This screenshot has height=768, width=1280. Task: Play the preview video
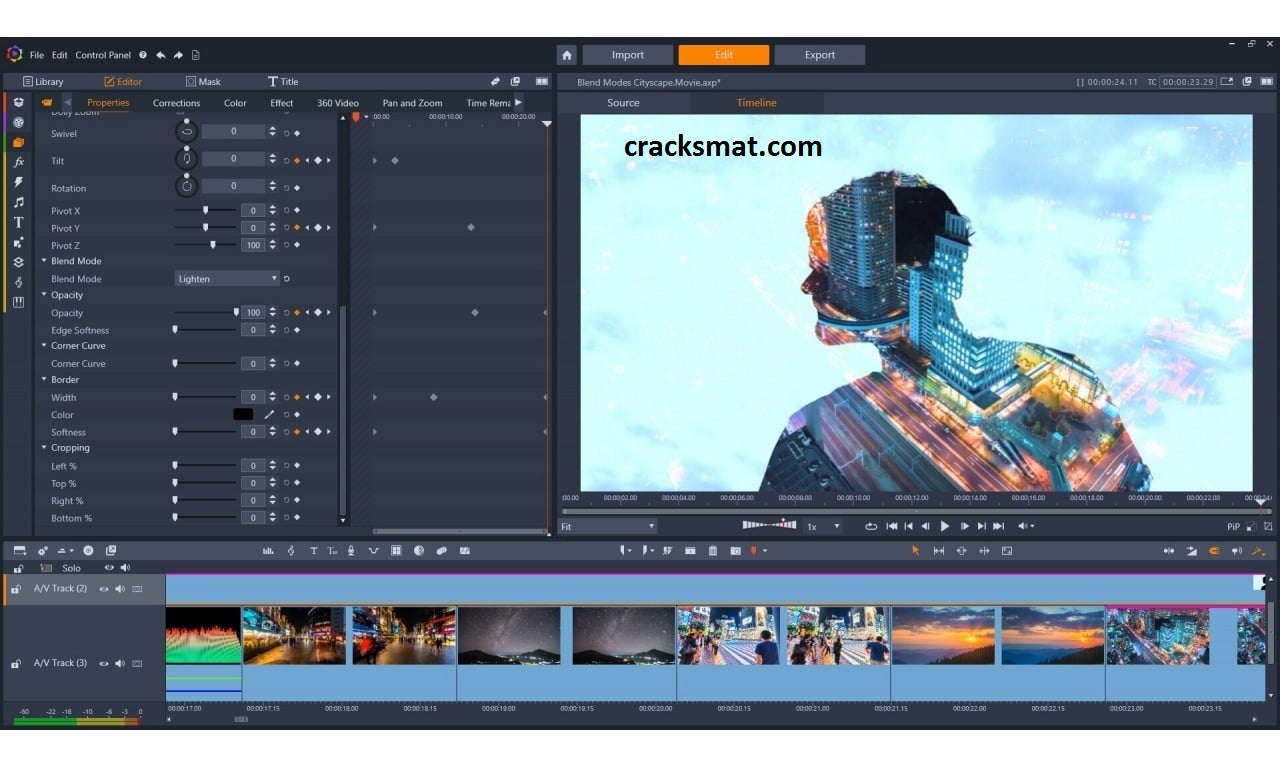coord(945,526)
